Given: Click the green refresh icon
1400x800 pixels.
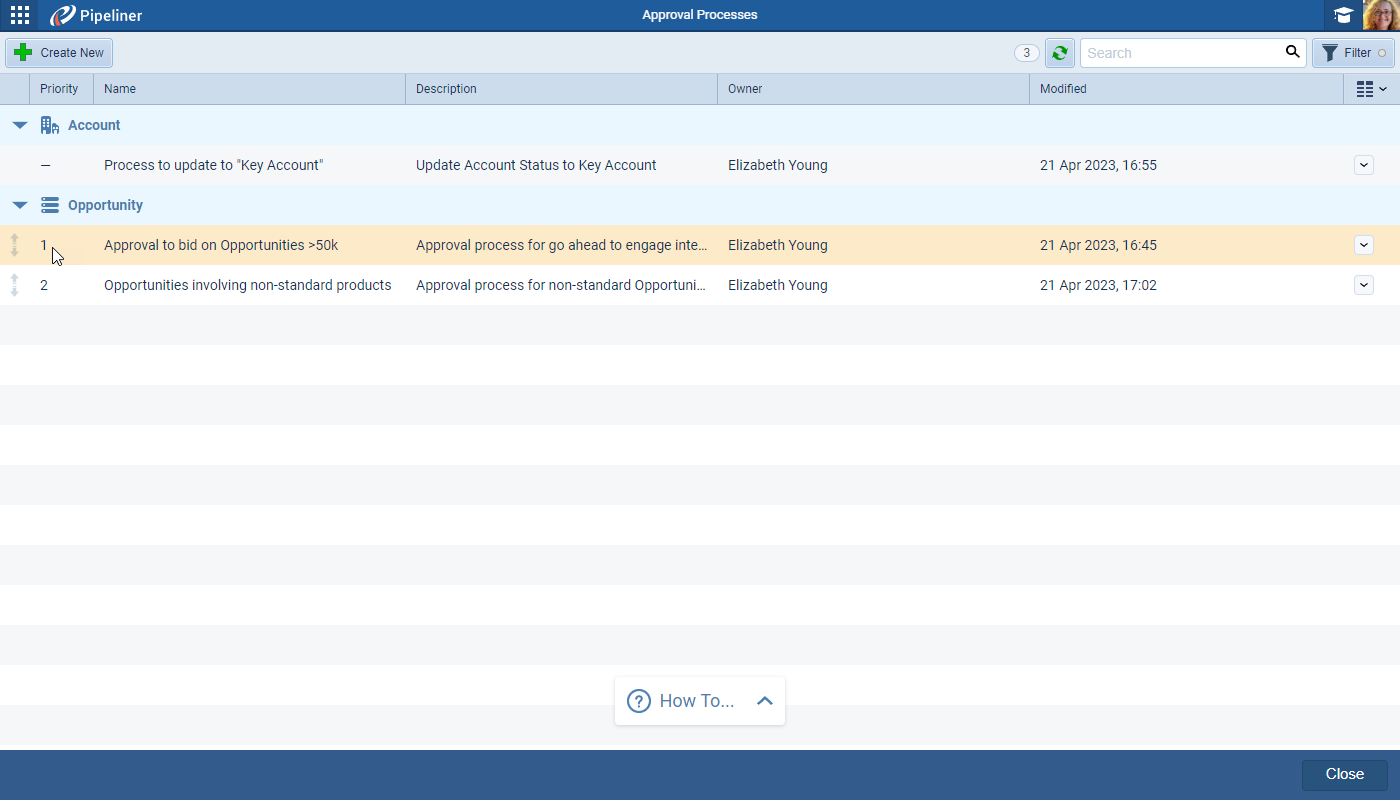Looking at the screenshot, I should coord(1059,53).
